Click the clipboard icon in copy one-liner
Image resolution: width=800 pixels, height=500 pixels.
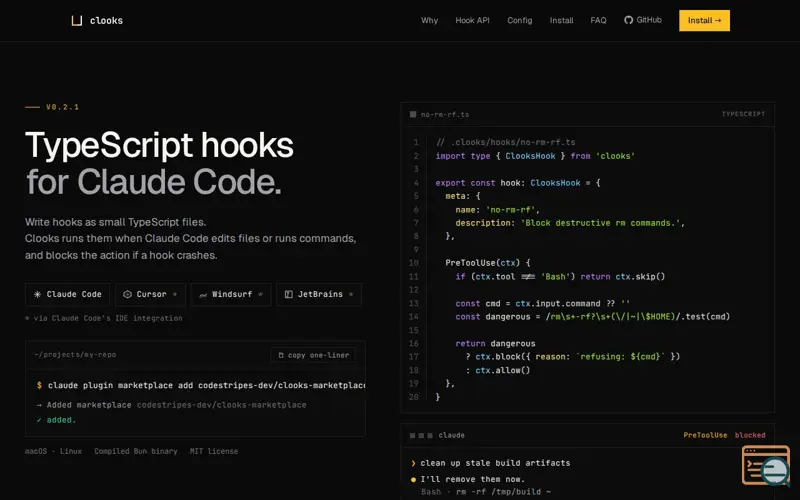[281, 355]
